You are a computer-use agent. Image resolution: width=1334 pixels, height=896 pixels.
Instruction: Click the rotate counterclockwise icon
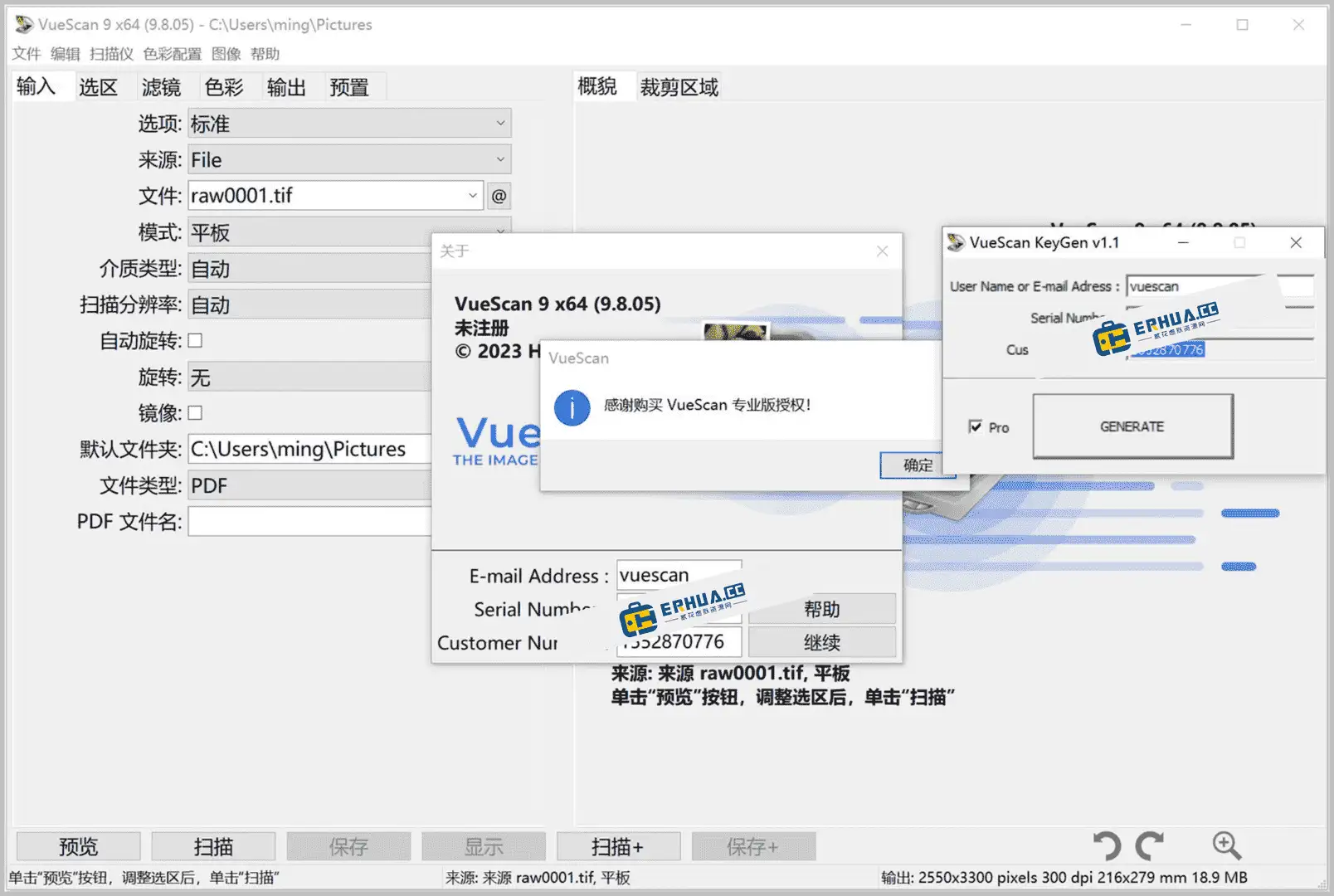(1107, 845)
